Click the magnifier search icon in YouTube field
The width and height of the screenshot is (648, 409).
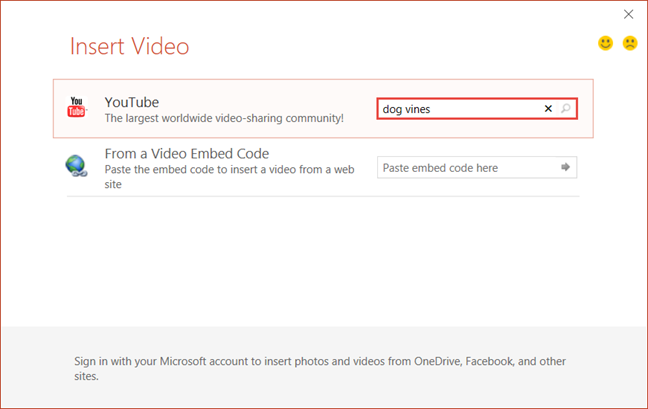566,109
